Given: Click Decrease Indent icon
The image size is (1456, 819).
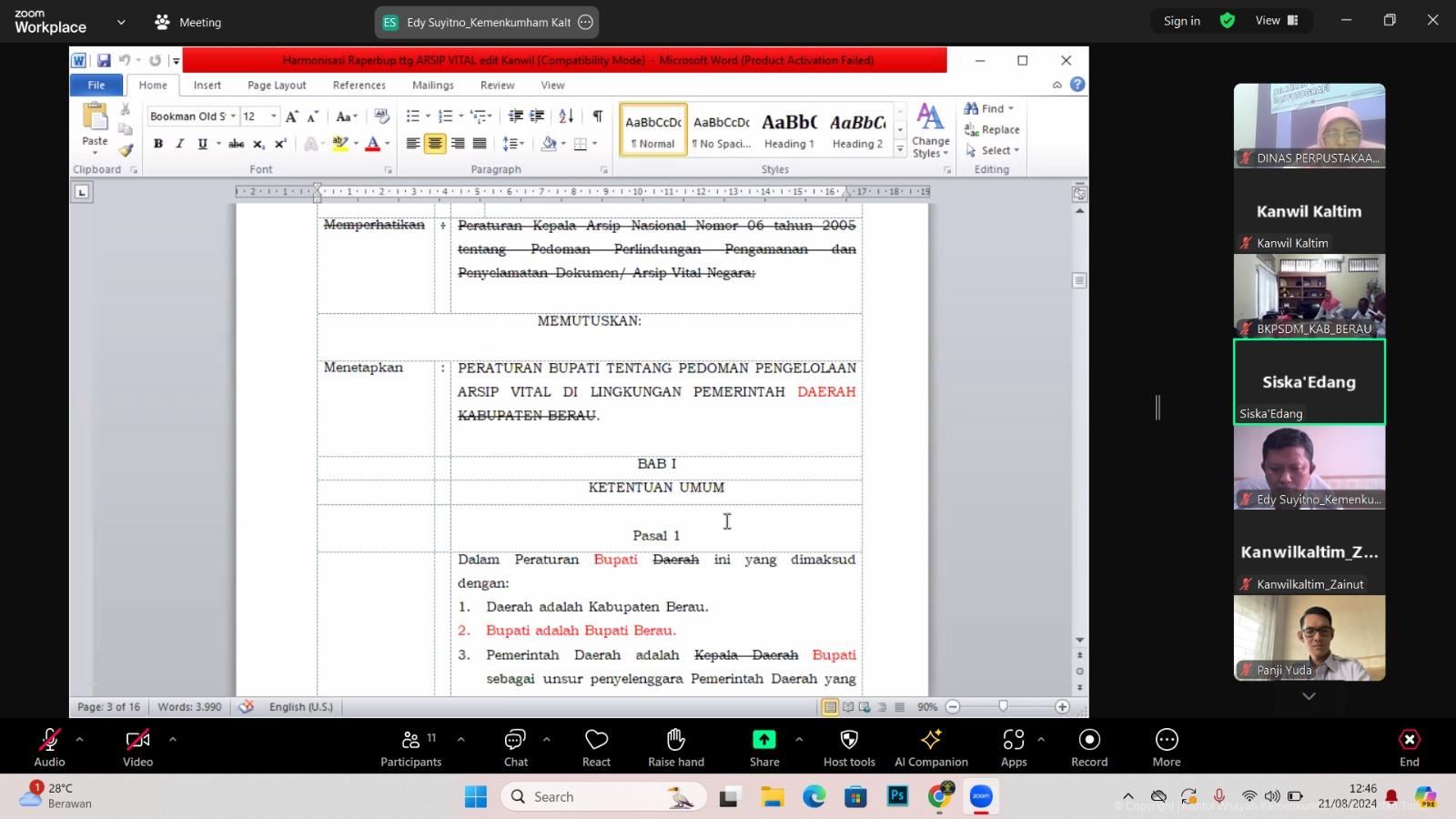Looking at the screenshot, I should pos(515,116).
